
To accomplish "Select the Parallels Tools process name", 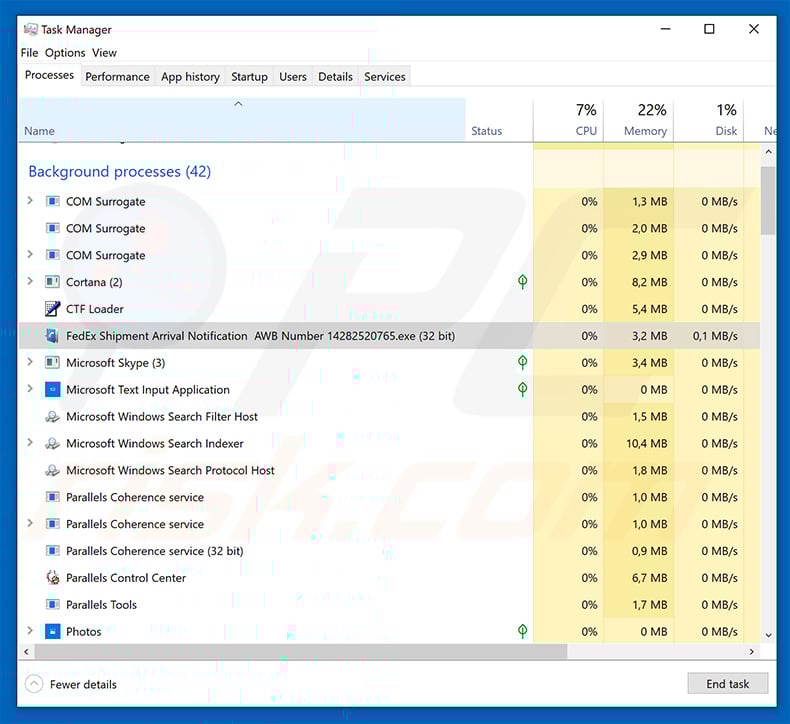I will [x=101, y=605].
